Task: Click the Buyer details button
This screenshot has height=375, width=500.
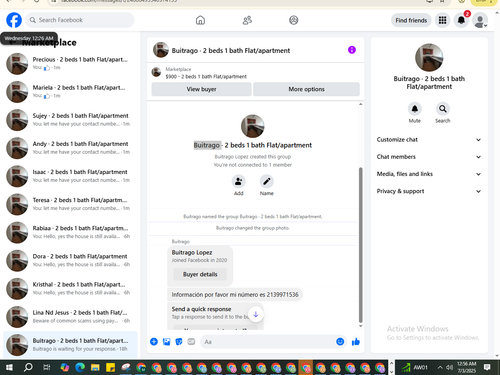Action: 200,274
